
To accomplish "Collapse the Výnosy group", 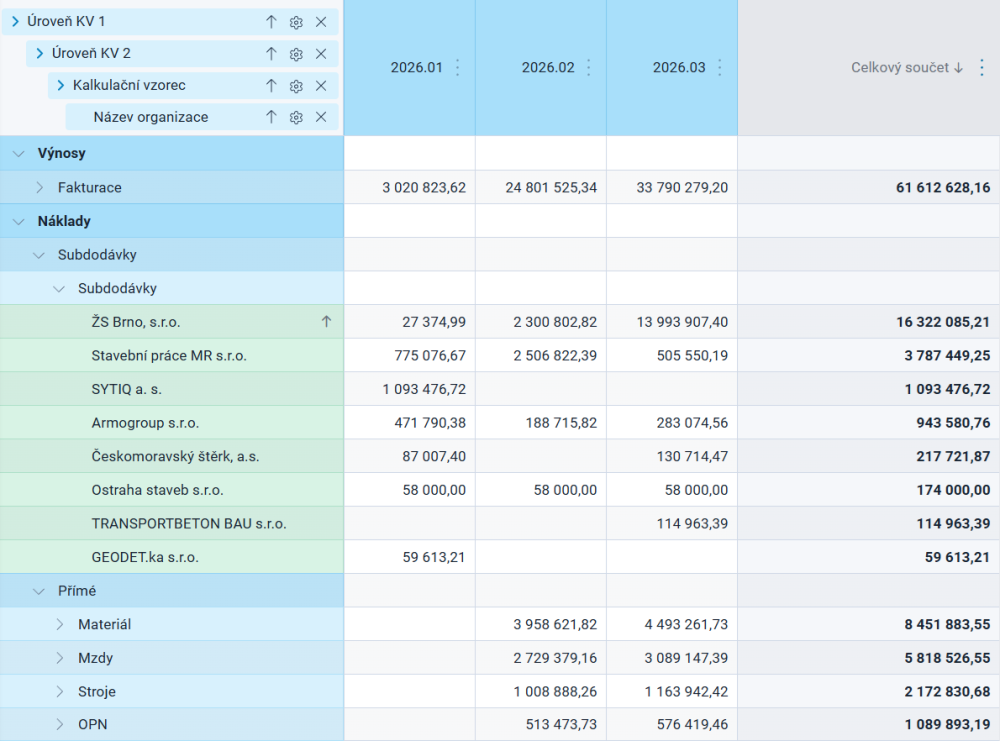I will (19, 154).
